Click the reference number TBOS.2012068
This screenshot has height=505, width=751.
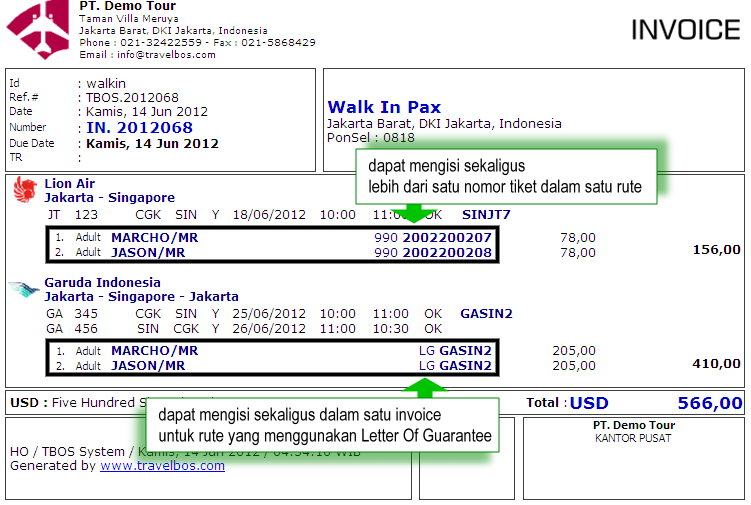coord(132,97)
